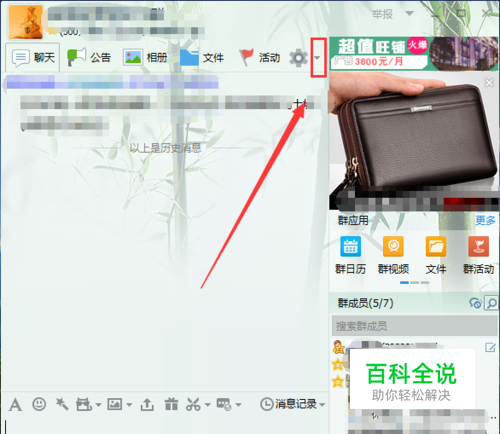This screenshot has height=434, width=500.
Task: Click the gift icon in toolbar
Action: [x=171, y=404]
